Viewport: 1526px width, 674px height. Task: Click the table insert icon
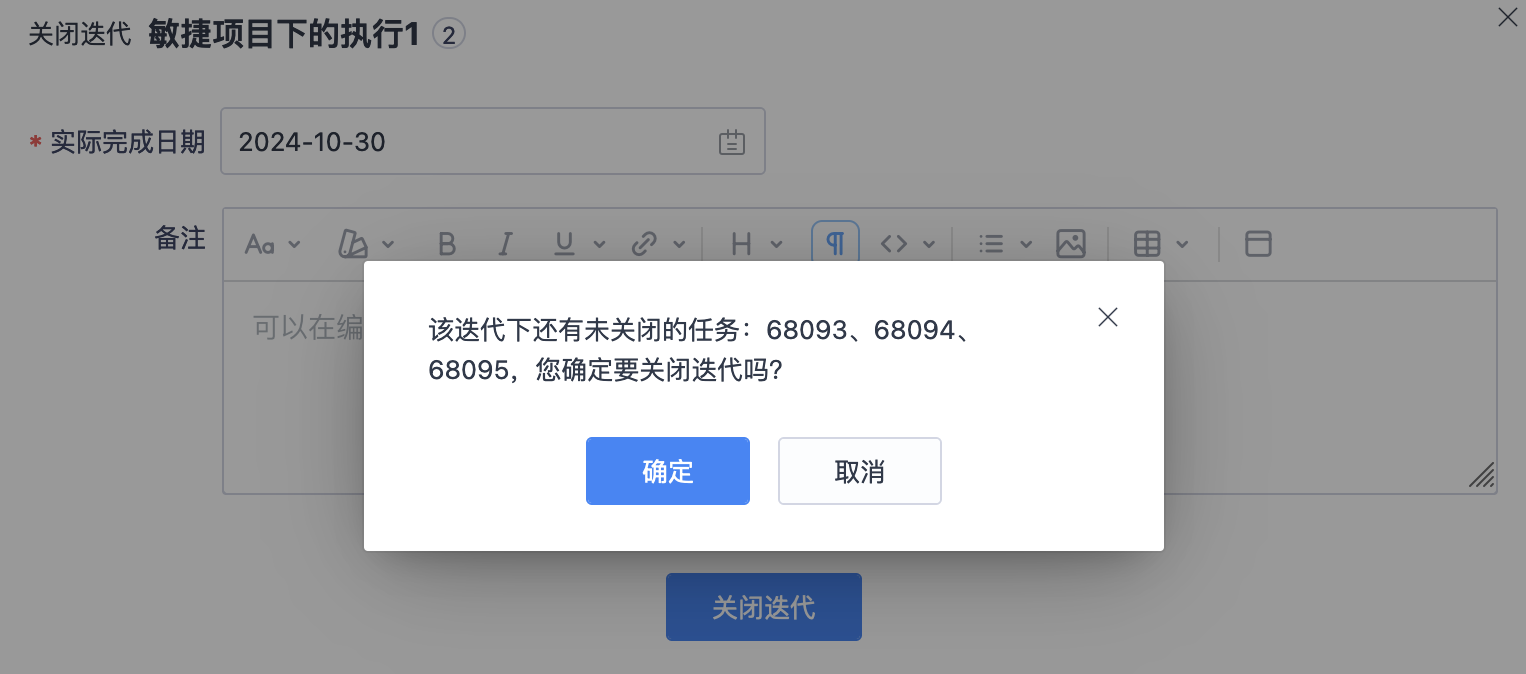tap(1147, 244)
